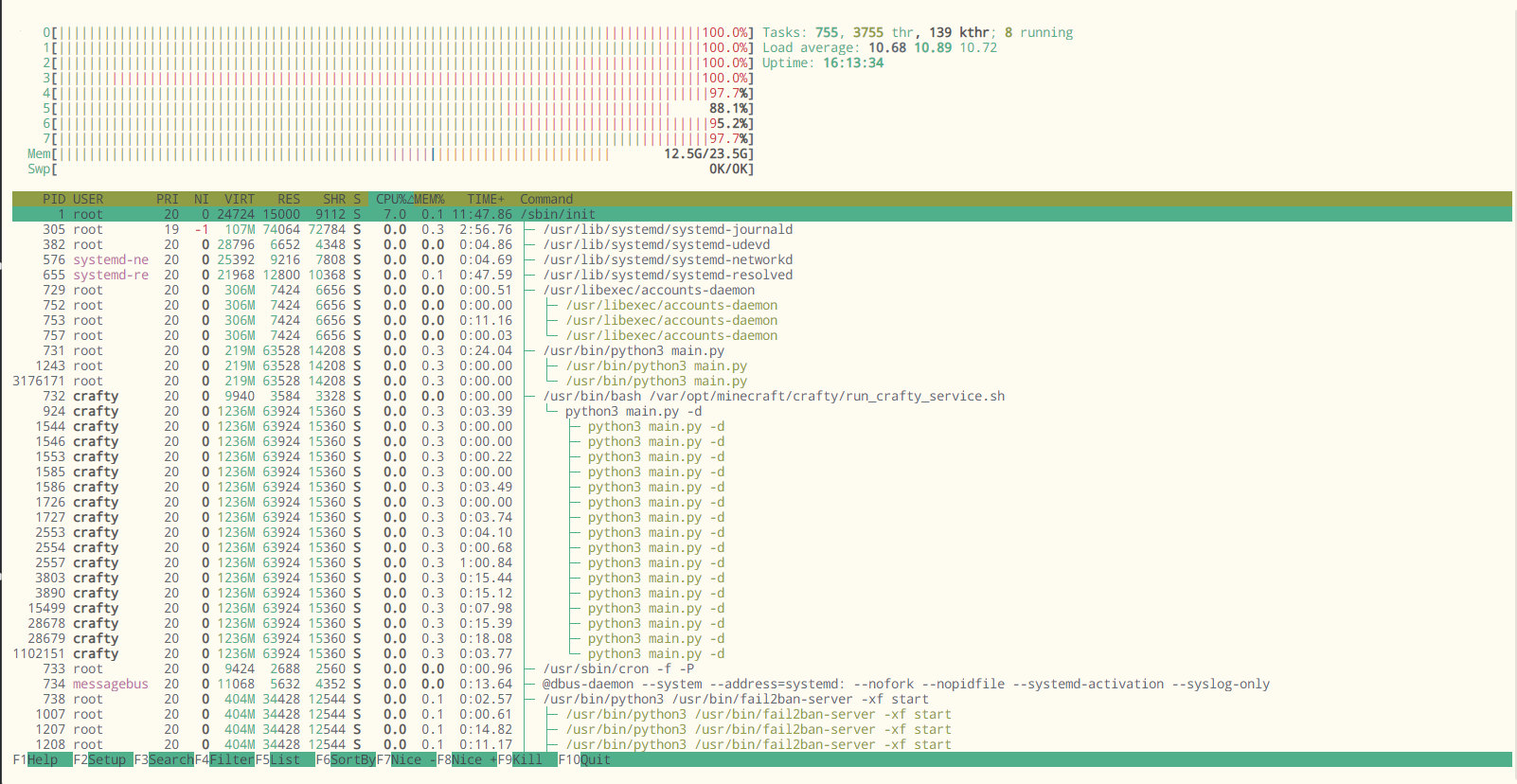Select accounts-daemon thread PID 753
The width and height of the screenshot is (1517, 784).
coord(761,320)
